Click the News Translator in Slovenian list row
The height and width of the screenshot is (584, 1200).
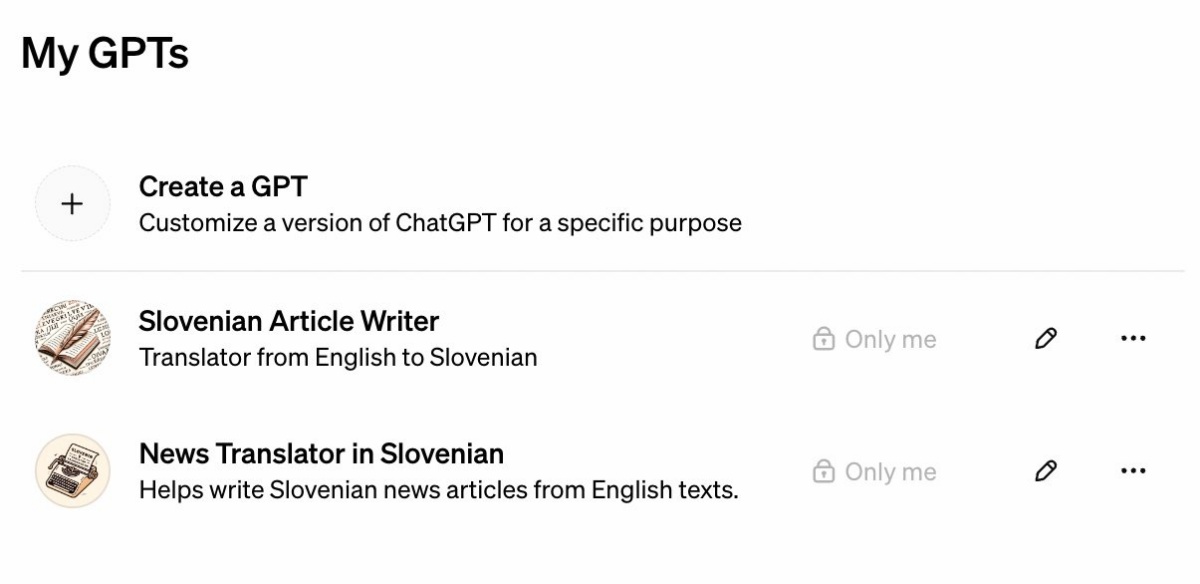[602, 470]
